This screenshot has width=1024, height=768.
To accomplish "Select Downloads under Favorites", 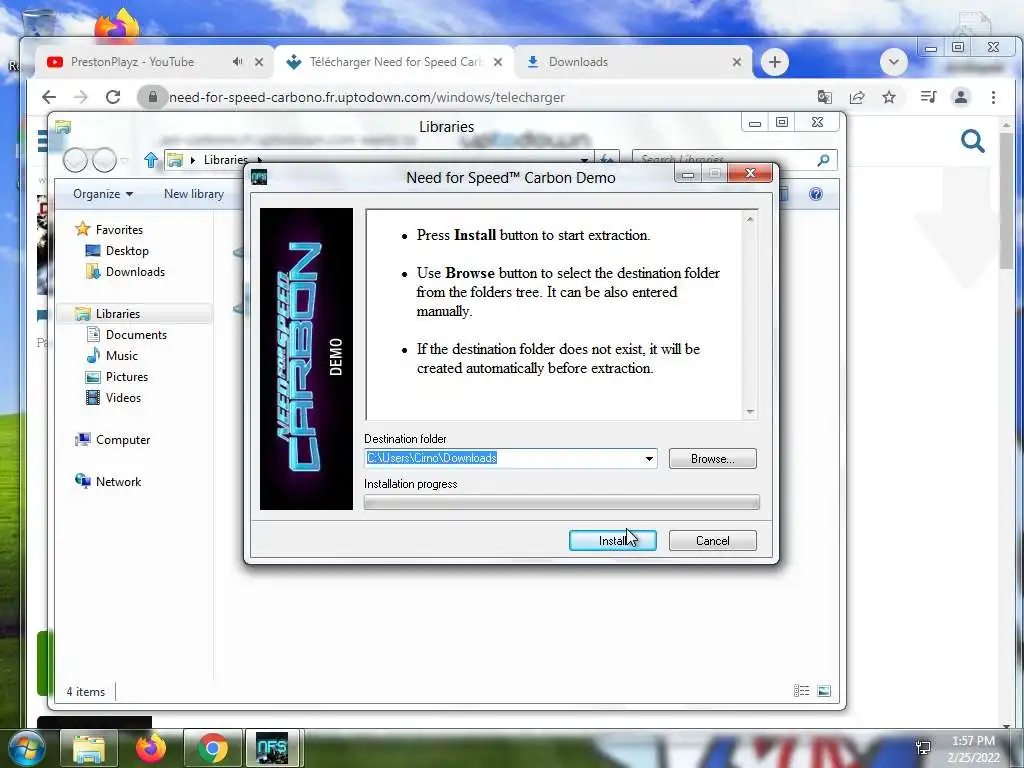I will [x=125, y=272].
